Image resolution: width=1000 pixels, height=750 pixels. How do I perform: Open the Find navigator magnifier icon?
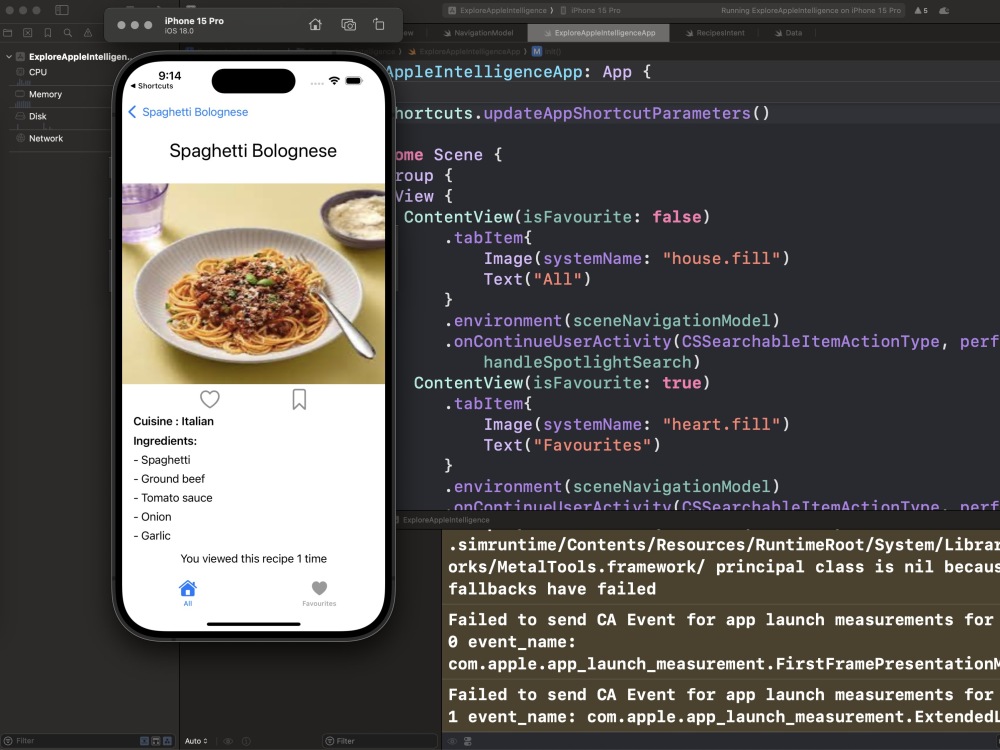(x=68, y=33)
